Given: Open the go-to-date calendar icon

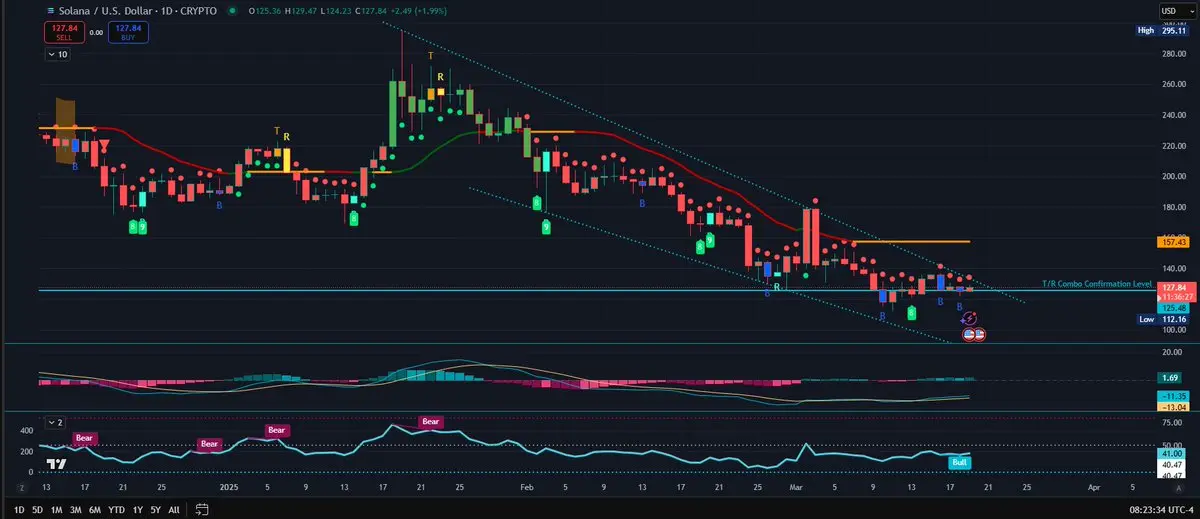Looking at the screenshot, I should (x=202, y=509).
